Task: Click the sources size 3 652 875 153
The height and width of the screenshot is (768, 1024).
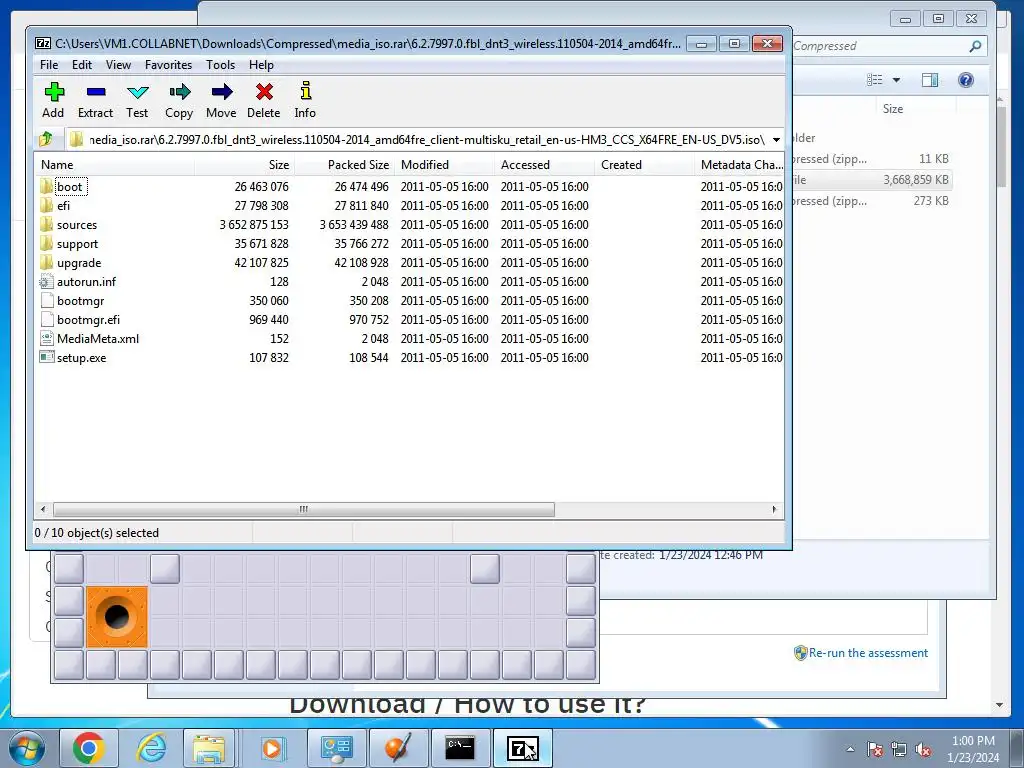Action: point(254,224)
